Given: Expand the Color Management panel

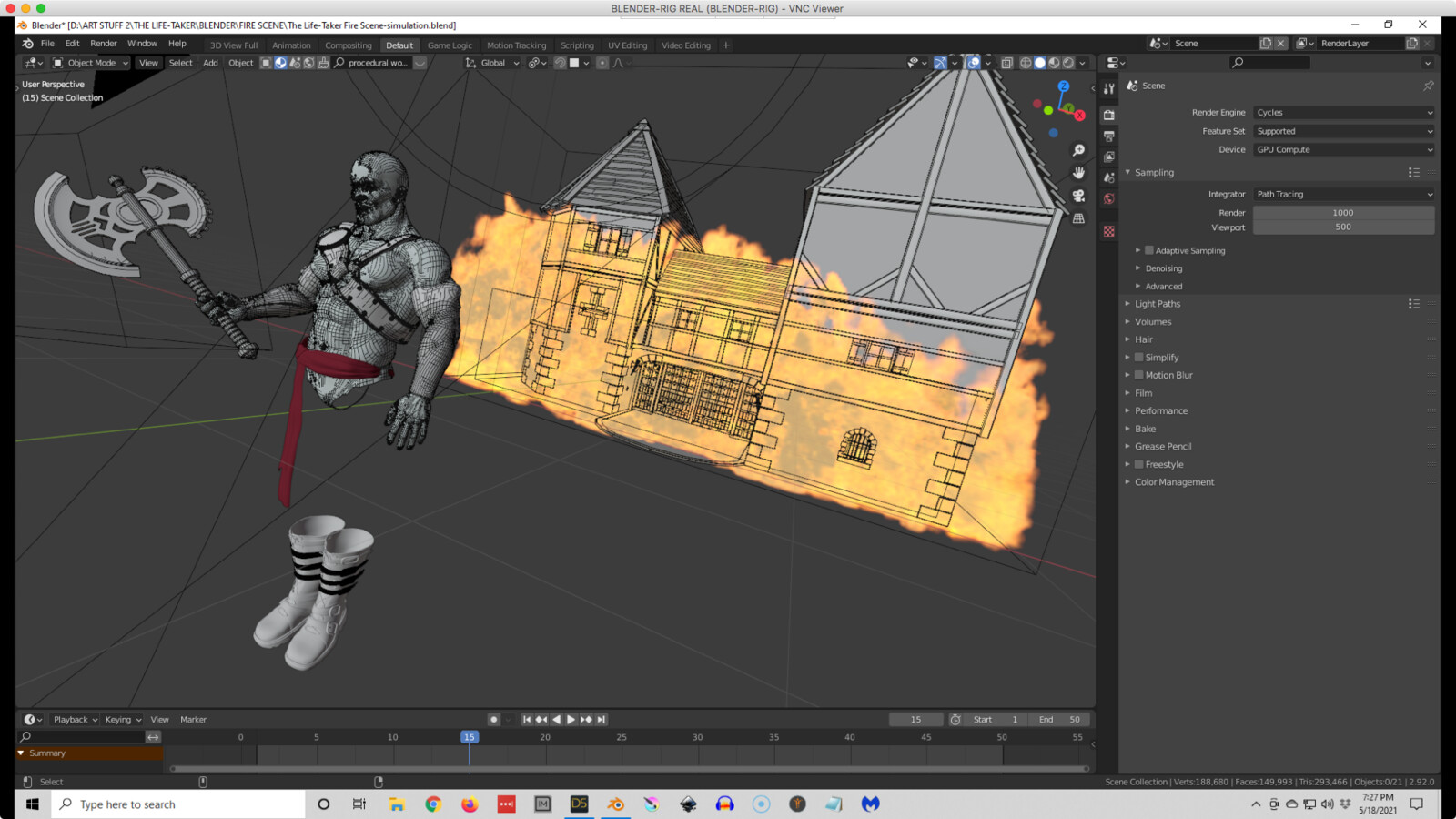Looking at the screenshot, I should pos(1174,482).
